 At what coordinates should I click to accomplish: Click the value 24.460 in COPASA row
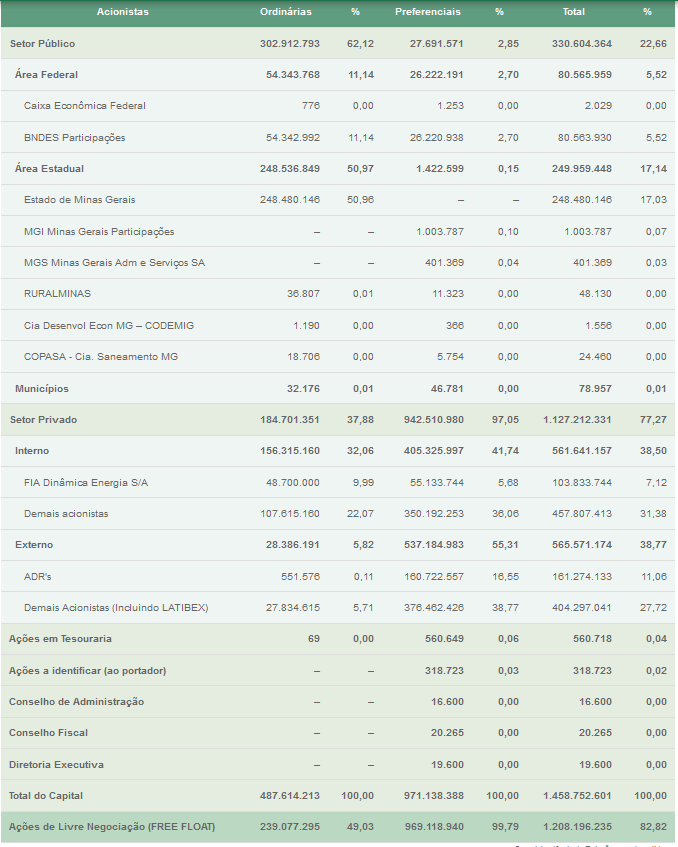595,357
